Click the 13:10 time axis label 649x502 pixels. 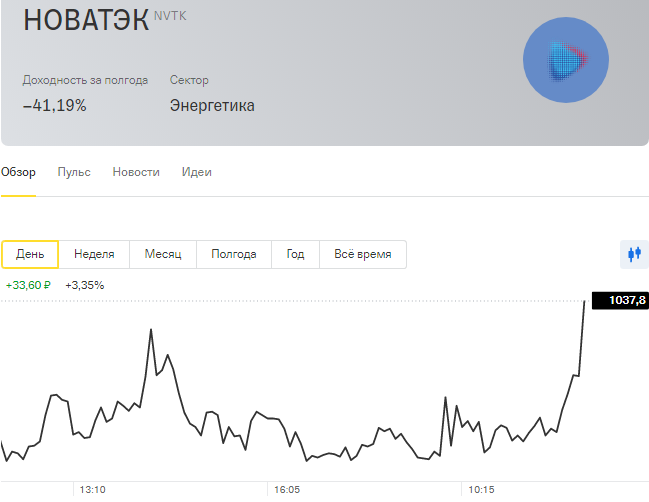[92, 490]
